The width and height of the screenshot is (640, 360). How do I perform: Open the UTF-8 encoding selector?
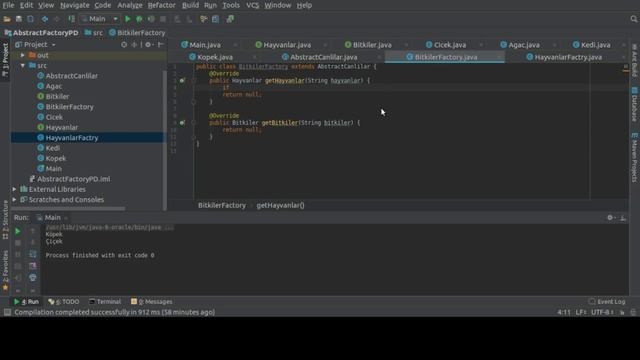pyautogui.click(x=602, y=312)
